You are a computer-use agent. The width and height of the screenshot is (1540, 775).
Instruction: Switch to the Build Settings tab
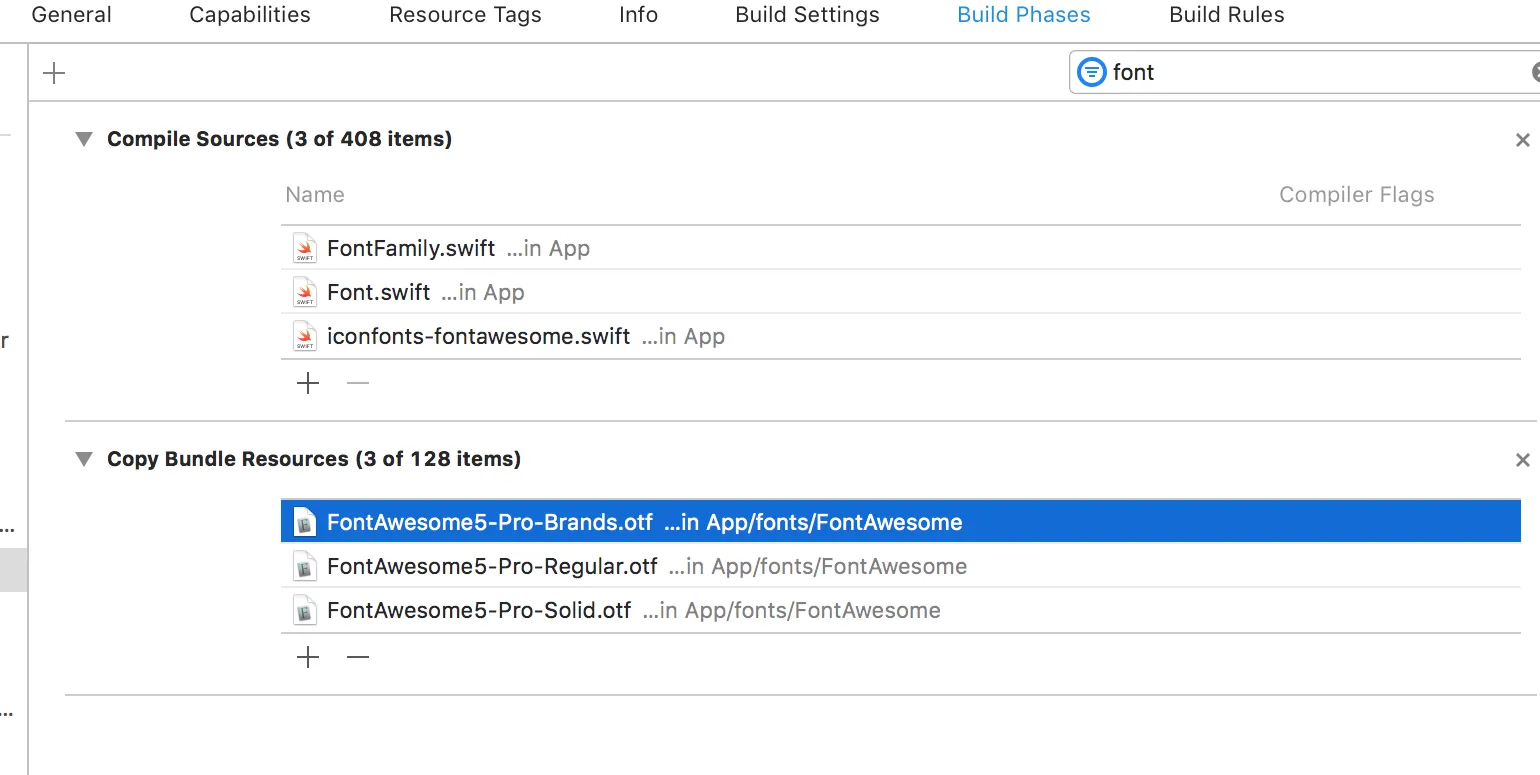[x=807, y=15]
